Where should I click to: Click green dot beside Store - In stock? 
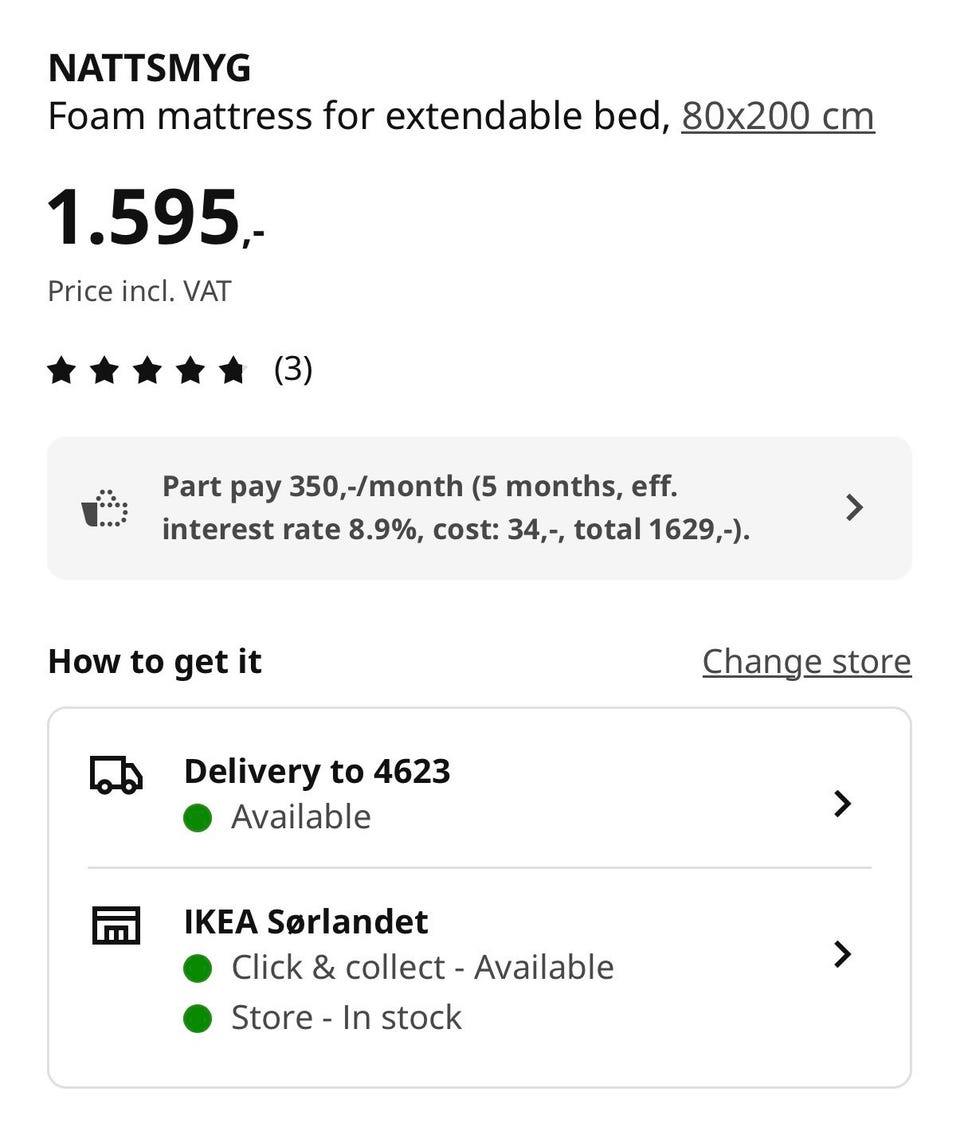[x=198, y=1018]
